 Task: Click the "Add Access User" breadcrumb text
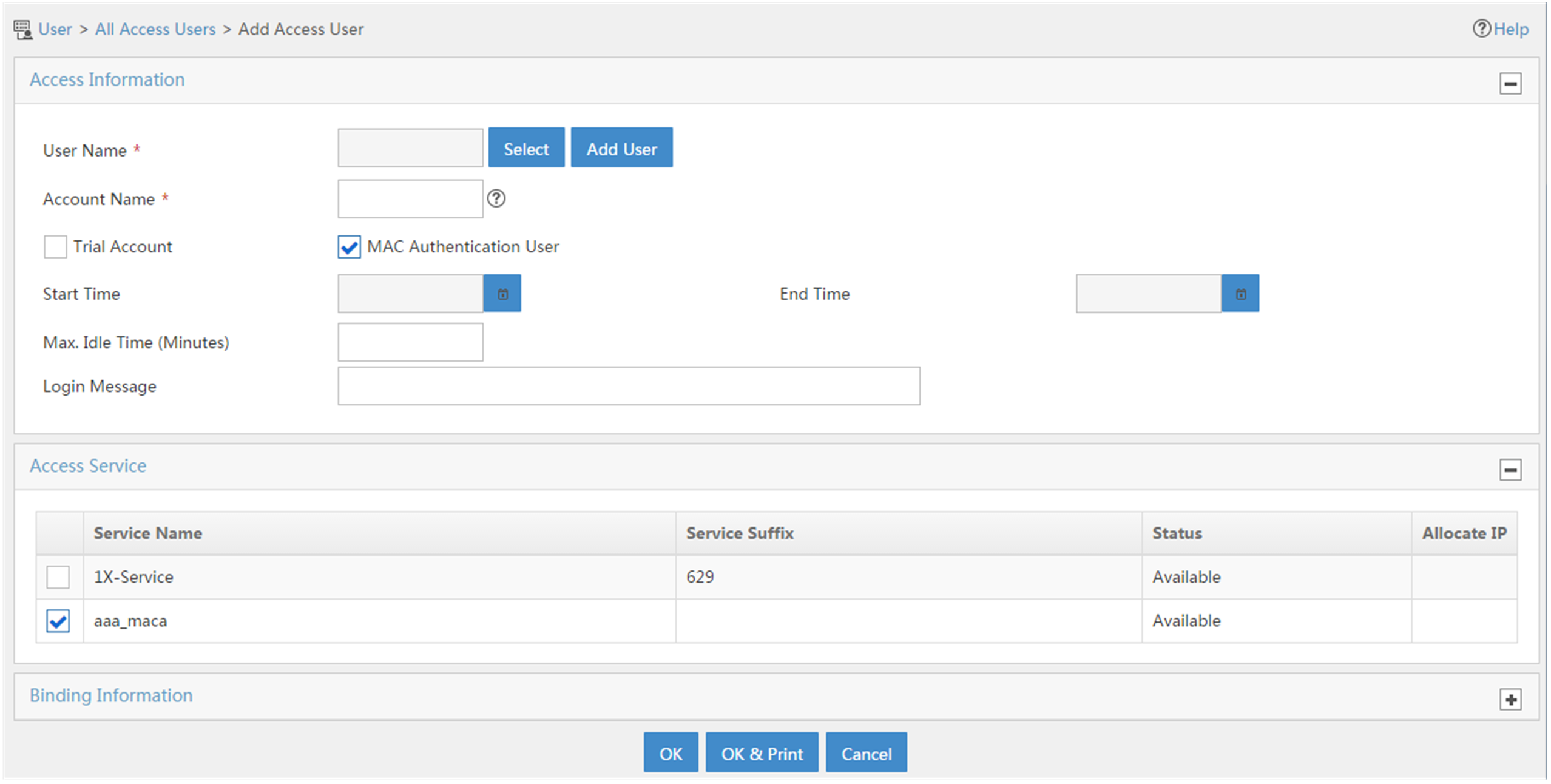point(301,29)
